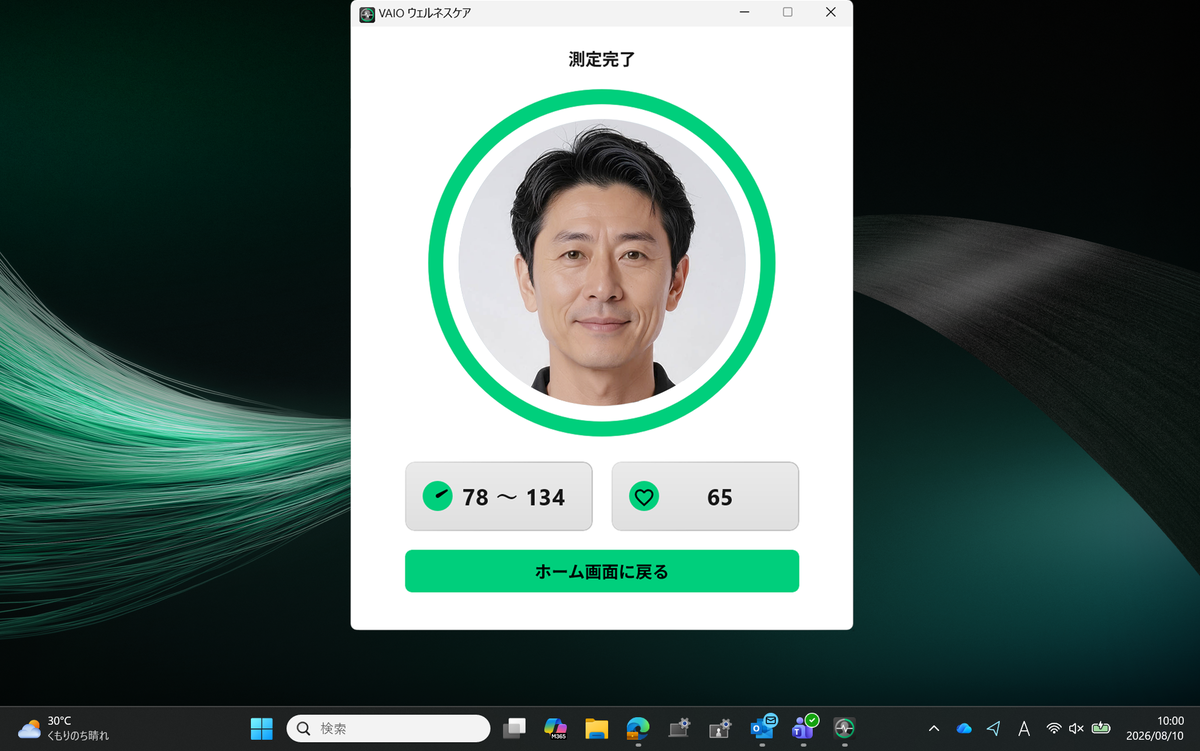Click the green heart rate icon
The height and width of the screenshot is (751, 1200).
644,496
